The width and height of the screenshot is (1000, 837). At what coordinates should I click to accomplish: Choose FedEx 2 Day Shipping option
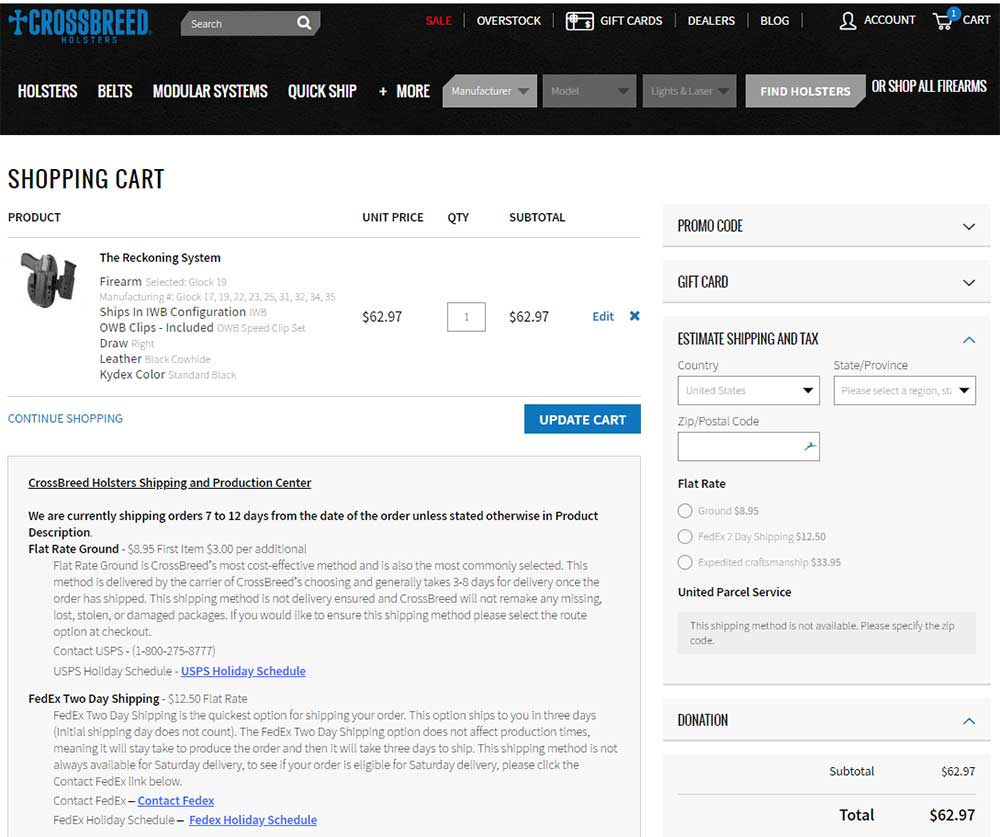[685, 537]
